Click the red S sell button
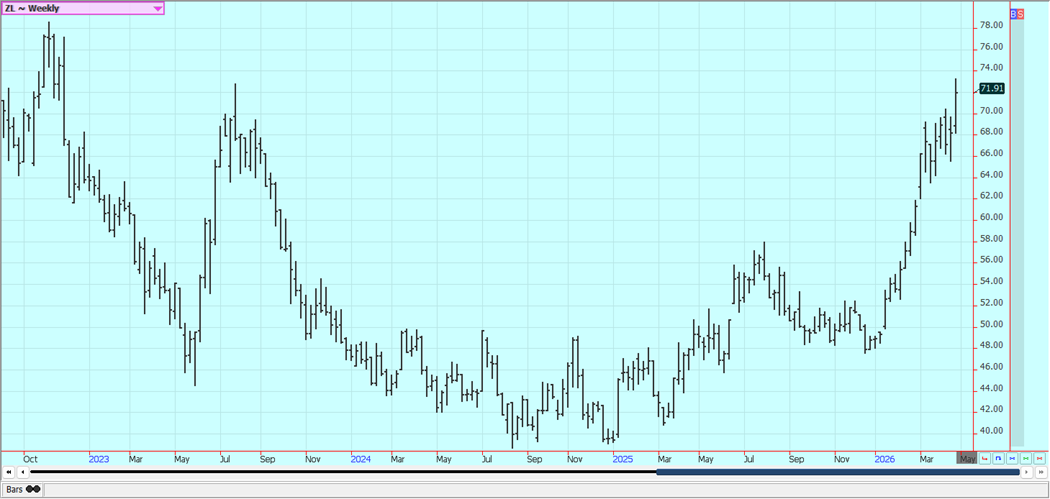Image resolution: width=1050 pixels, height=499 pixels. (1020, 14)
